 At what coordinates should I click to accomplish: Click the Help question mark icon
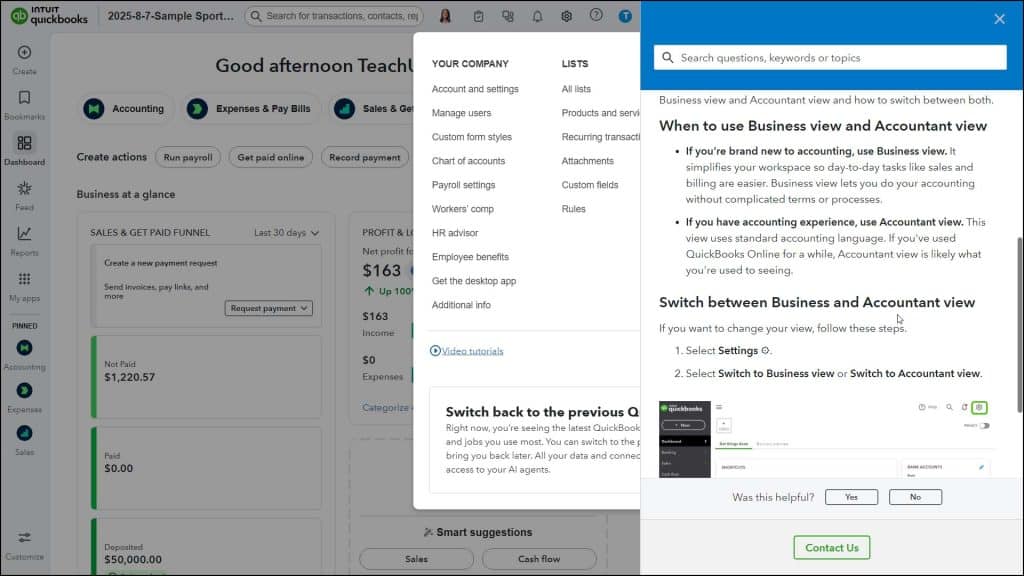point(597,16)
